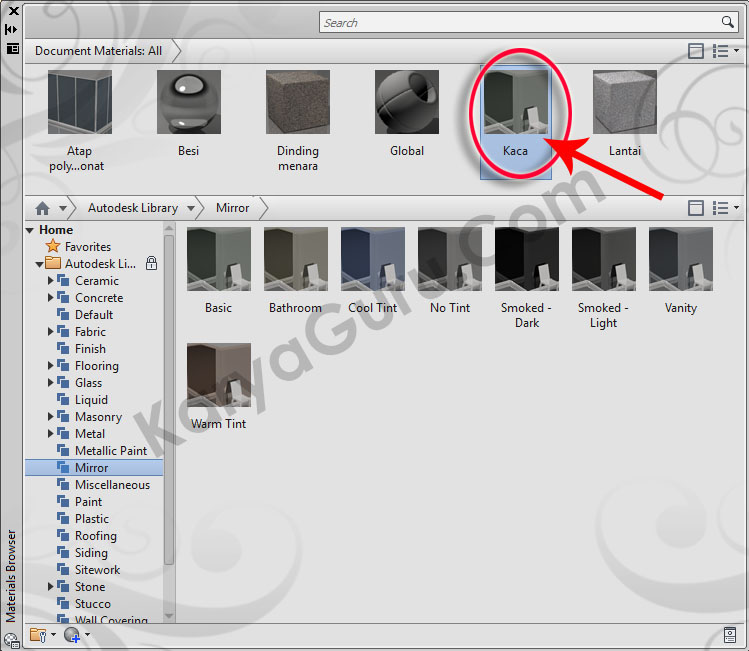Toggle library panel display icon

[696, 208]
